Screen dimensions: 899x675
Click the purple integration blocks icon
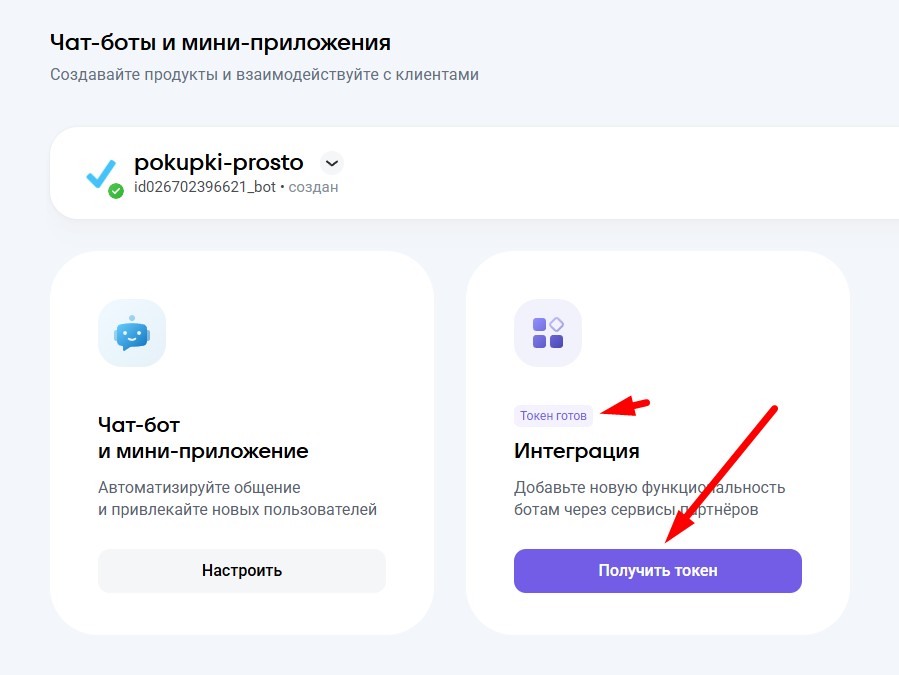[548, 333]
